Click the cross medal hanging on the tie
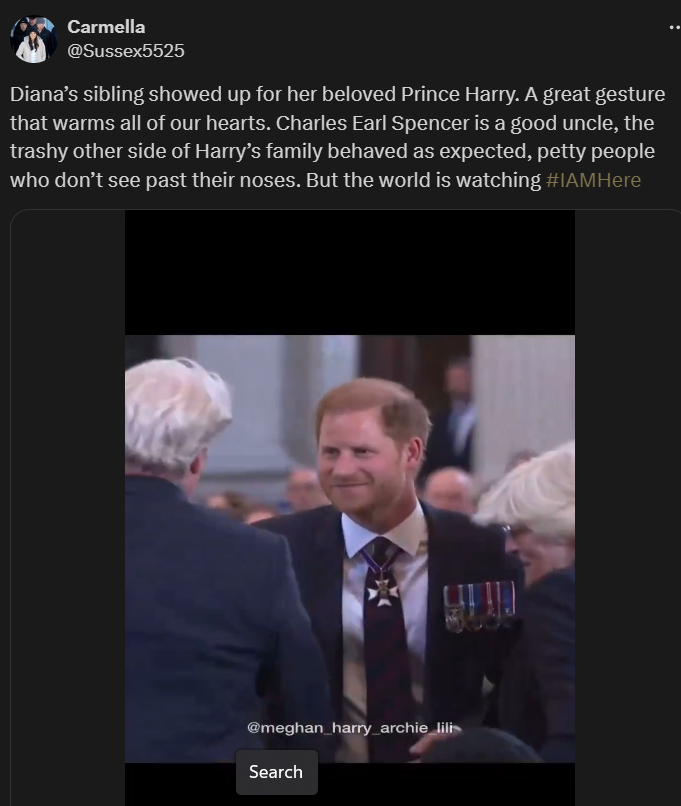This screenshot has height=806, width=681. (382, 591)
